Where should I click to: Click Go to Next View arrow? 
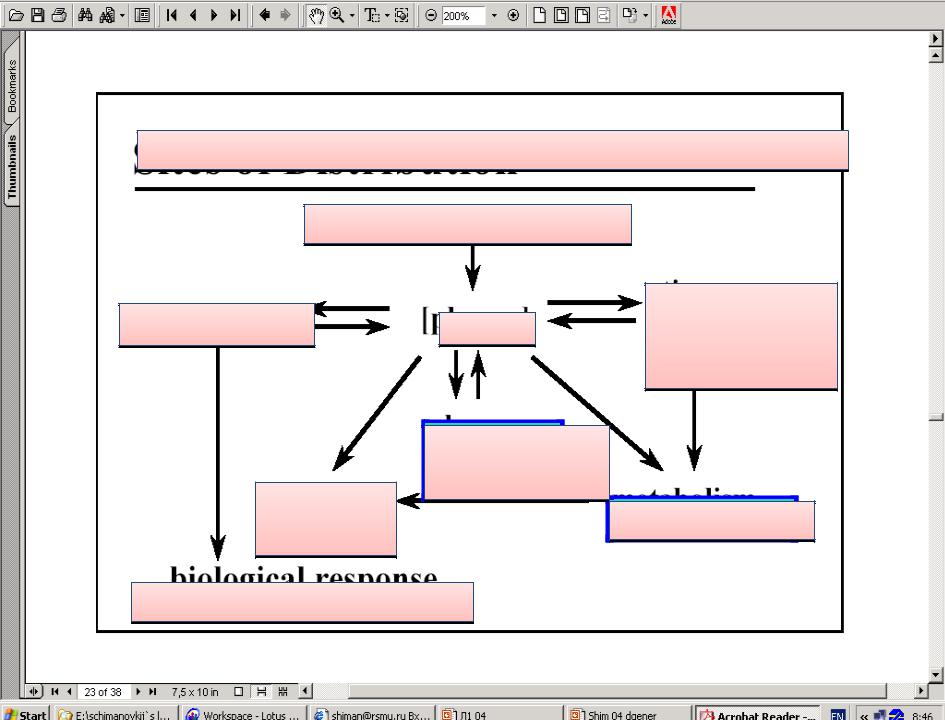285,15
